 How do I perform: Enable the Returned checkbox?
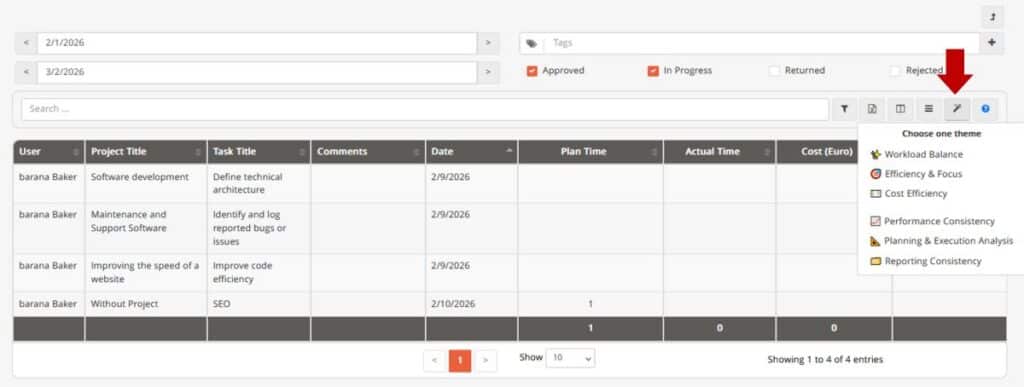pos(775,71)
